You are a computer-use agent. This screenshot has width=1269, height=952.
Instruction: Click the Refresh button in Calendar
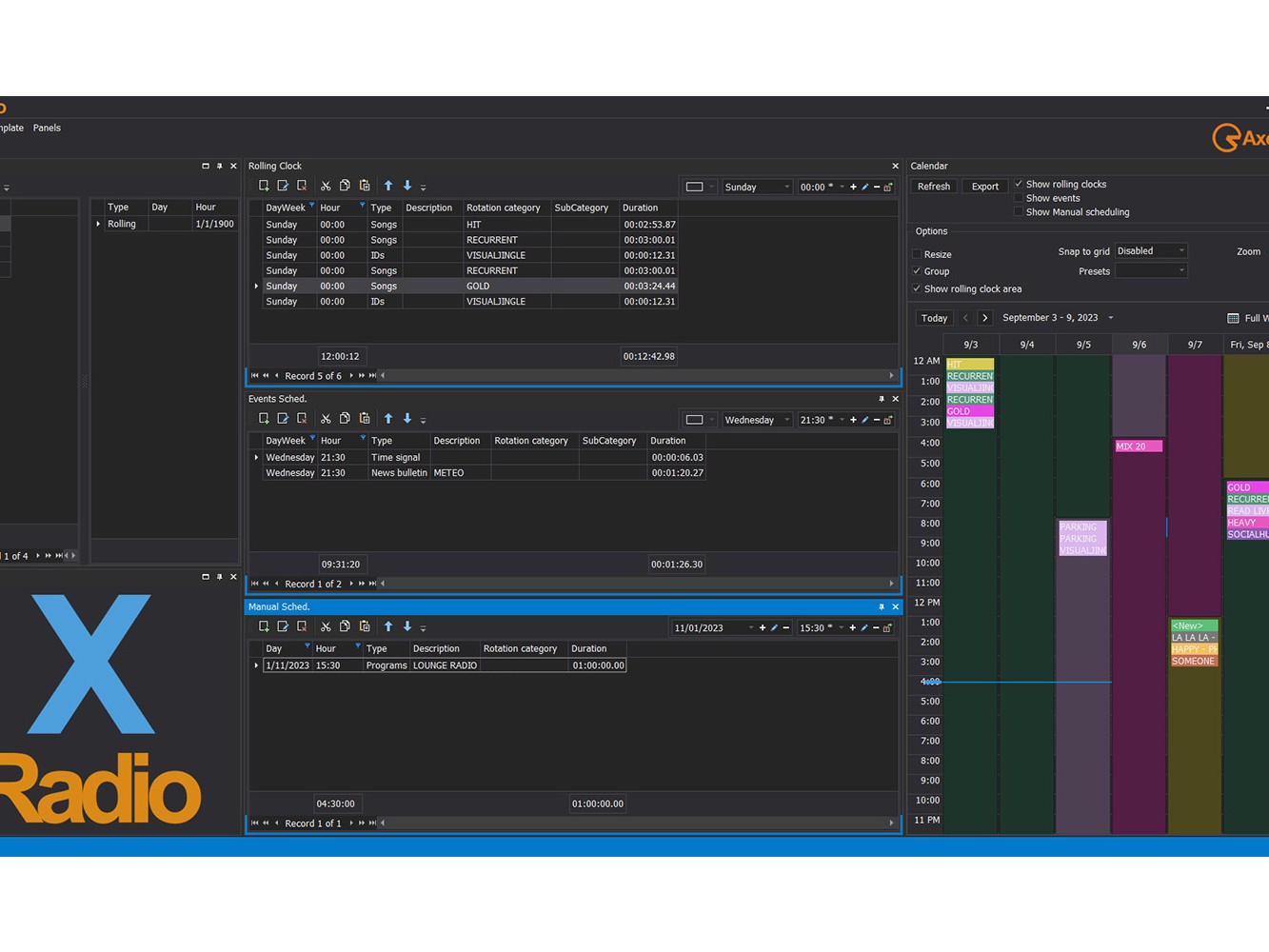click(933, 187)
